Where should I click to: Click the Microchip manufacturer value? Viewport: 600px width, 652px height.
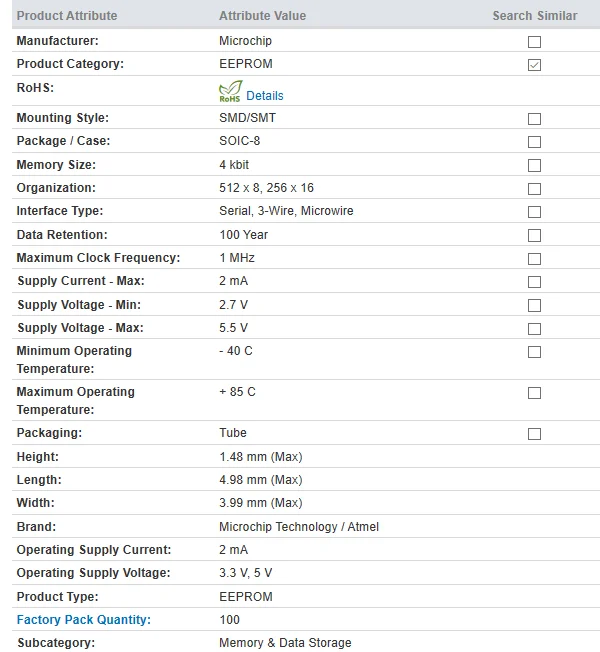(245, 41)
